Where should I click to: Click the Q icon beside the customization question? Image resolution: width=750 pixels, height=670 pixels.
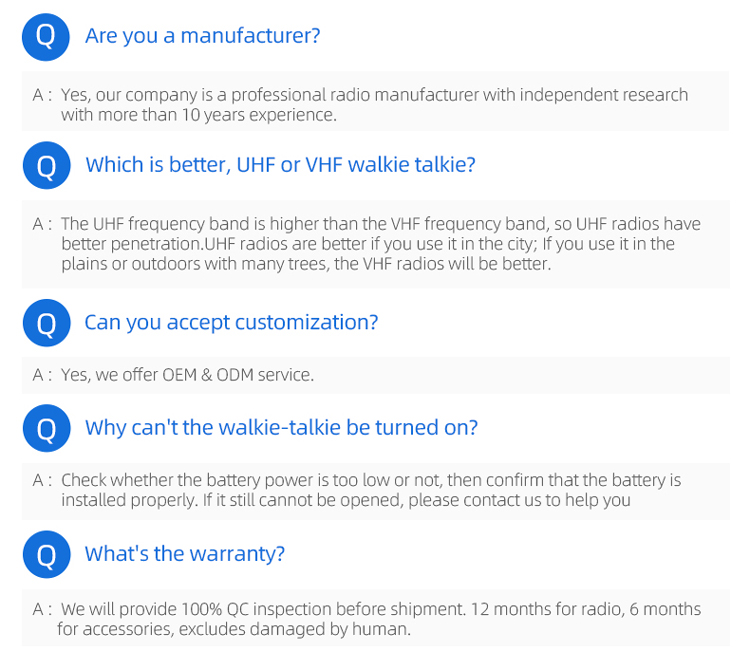pyautogui.click(x=46, y=322)
